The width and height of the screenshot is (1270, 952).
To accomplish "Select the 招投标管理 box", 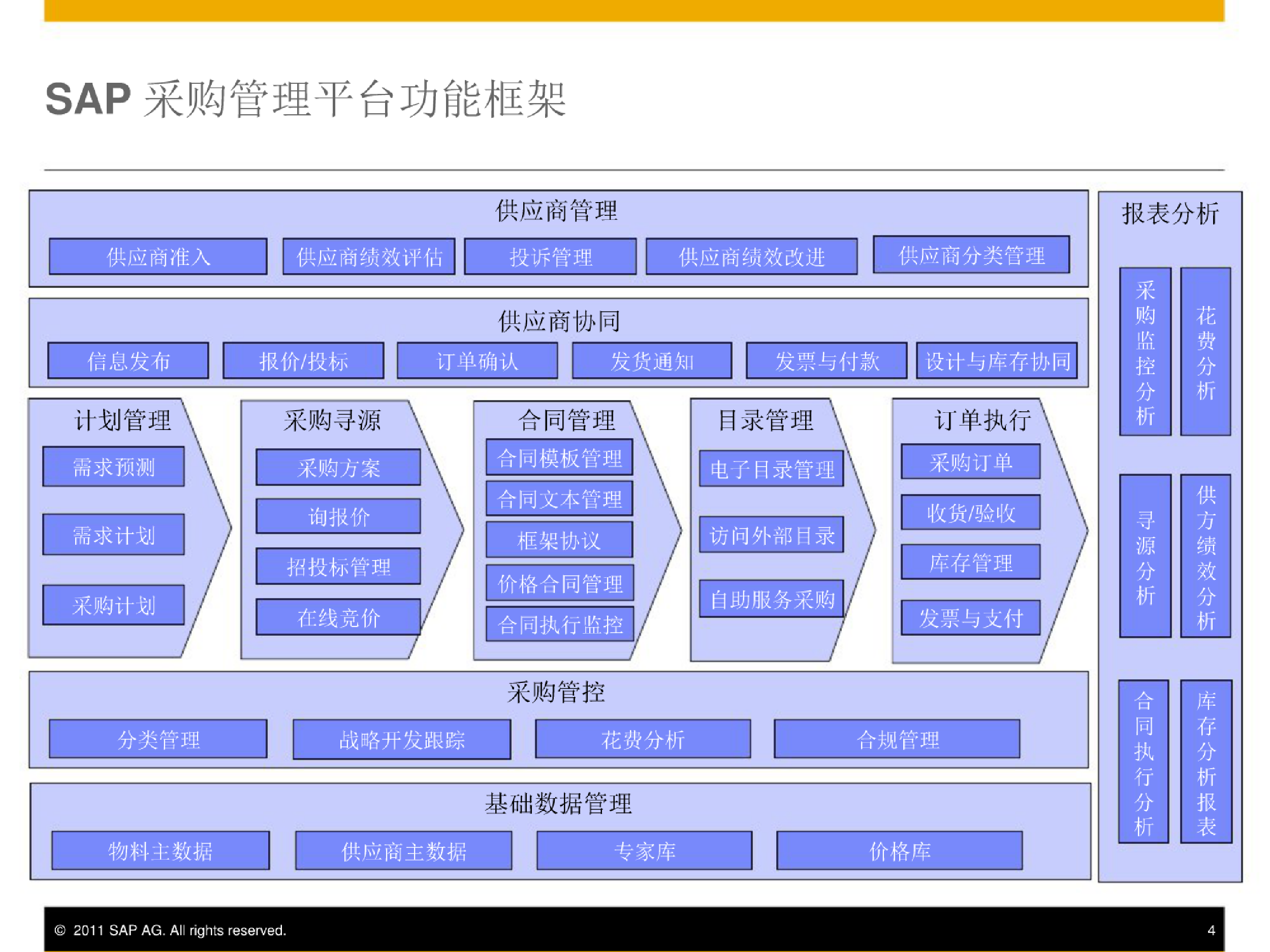I will click(338, 567).
